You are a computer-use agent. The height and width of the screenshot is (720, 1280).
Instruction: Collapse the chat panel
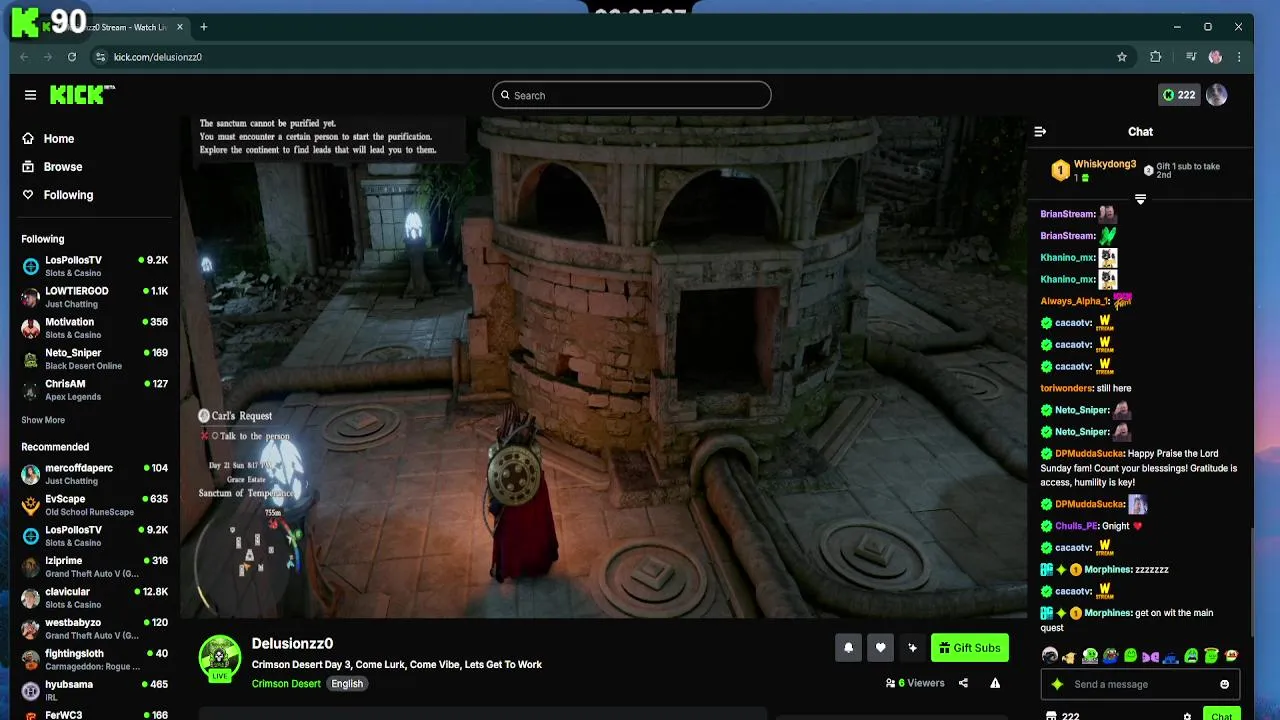click(x=1040, y=131)
